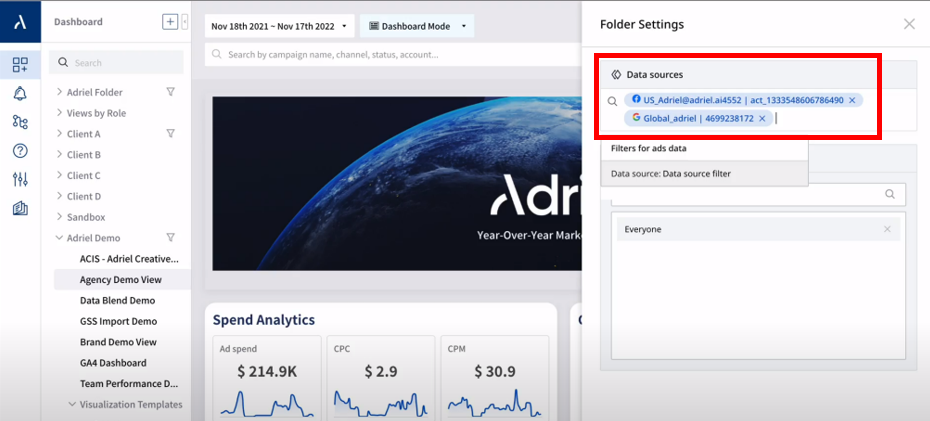Screen dimensions: 930x421
Task: Click the CPC metric card
Action: (381, 378)
